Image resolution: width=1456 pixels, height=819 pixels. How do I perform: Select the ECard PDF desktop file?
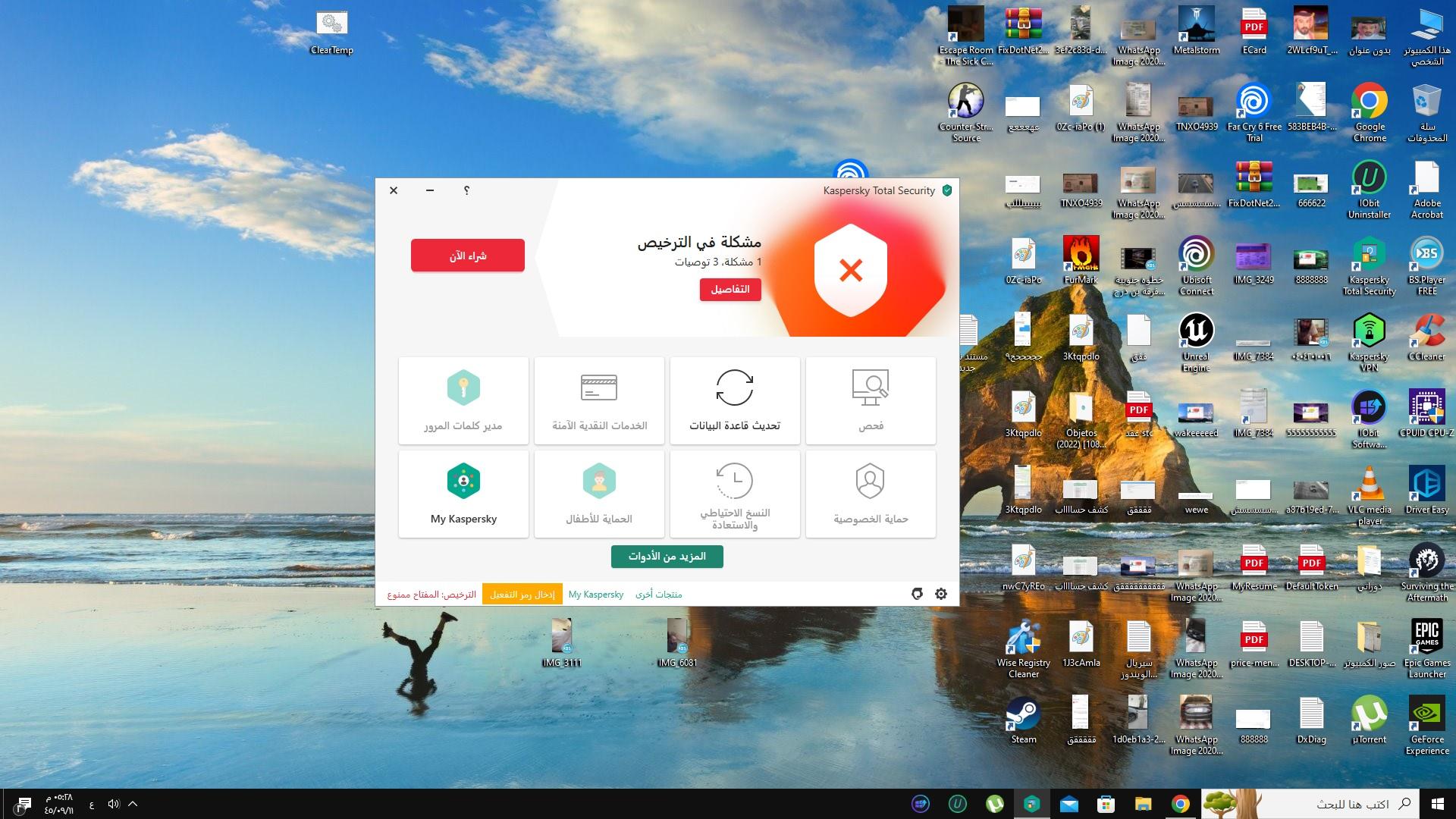pyautogui.click(x=1254, y=31)
